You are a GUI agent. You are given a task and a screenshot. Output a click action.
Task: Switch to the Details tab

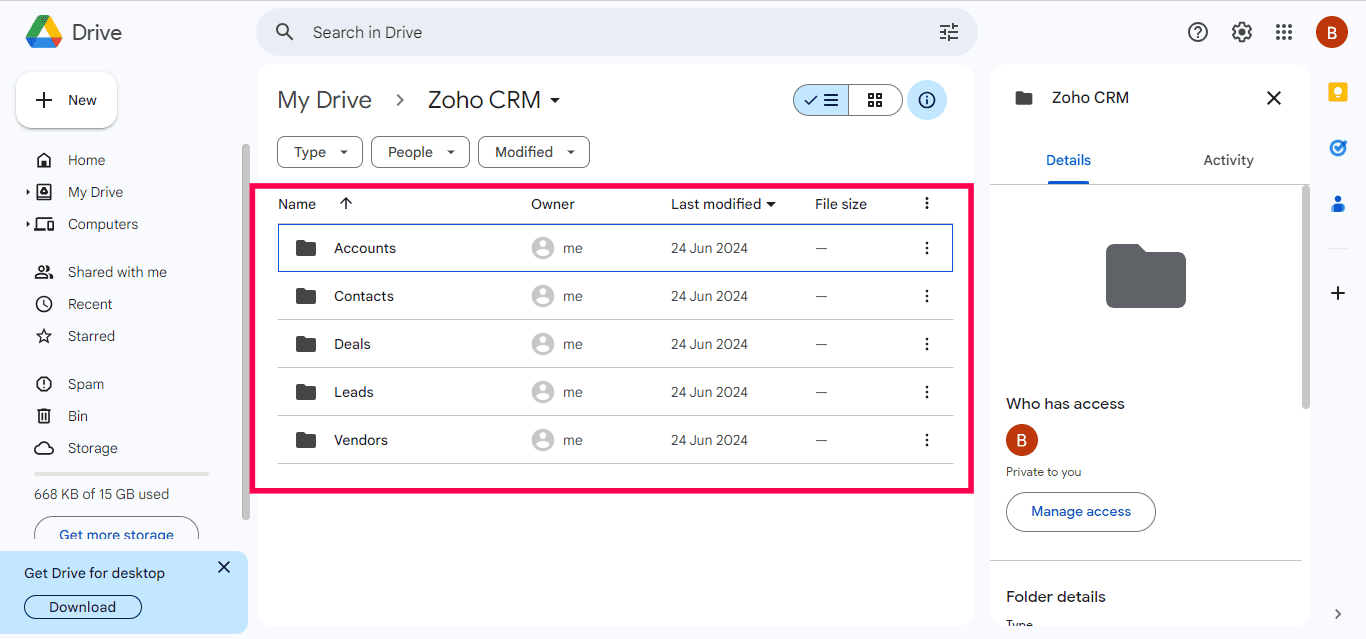pos(1068,160)
